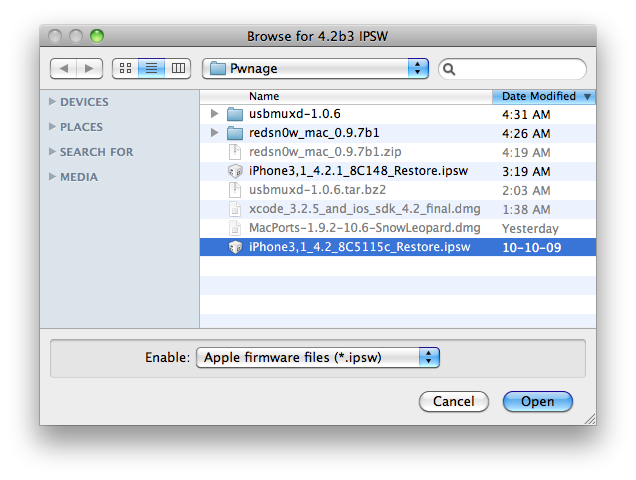636x480 pixels.
Task: Click the usbmuxd tar.bz2 file icon
Action: [x=235, y=190]
